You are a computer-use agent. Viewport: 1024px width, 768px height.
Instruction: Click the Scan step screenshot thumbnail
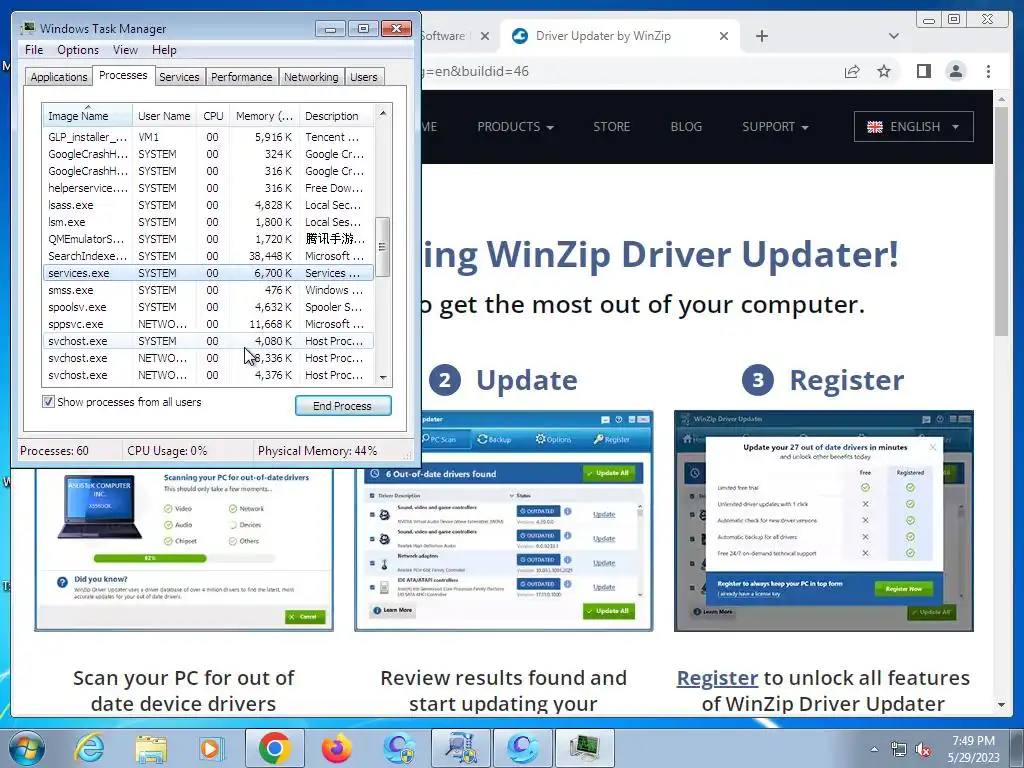click(x=184, y=549)
